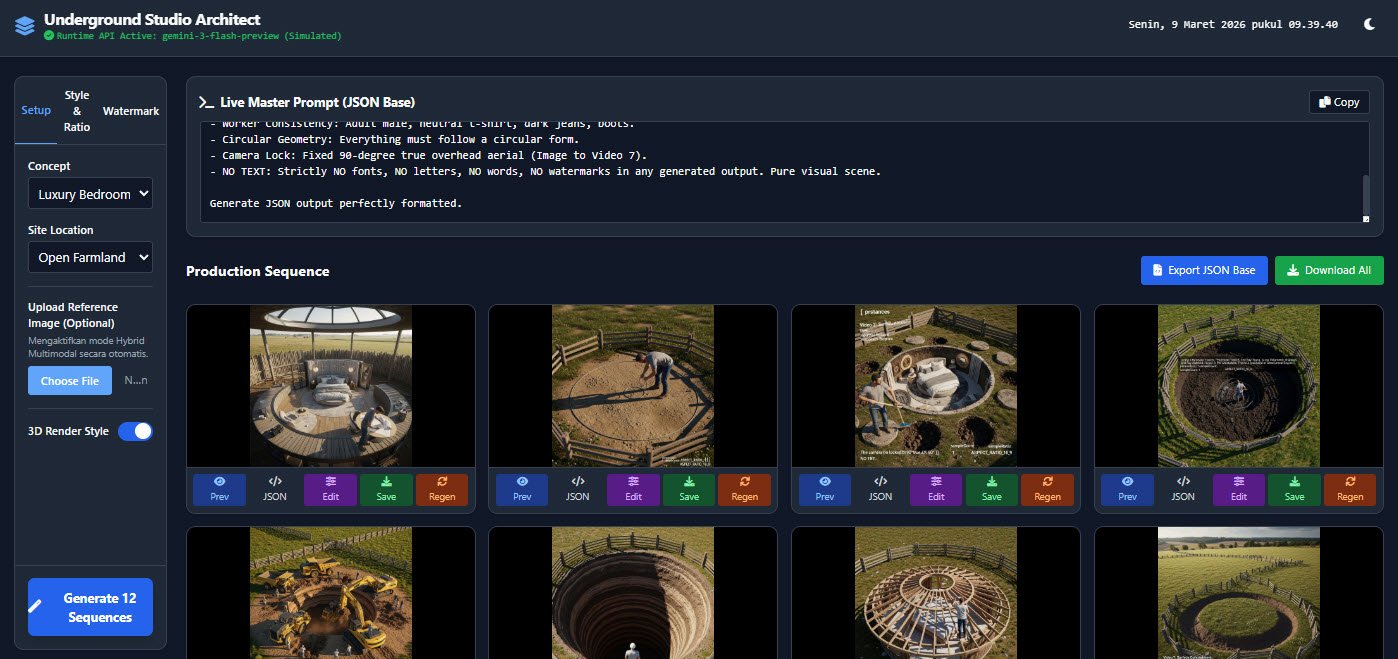Open the excavators digging site thumbnail

tap(331, 593)
